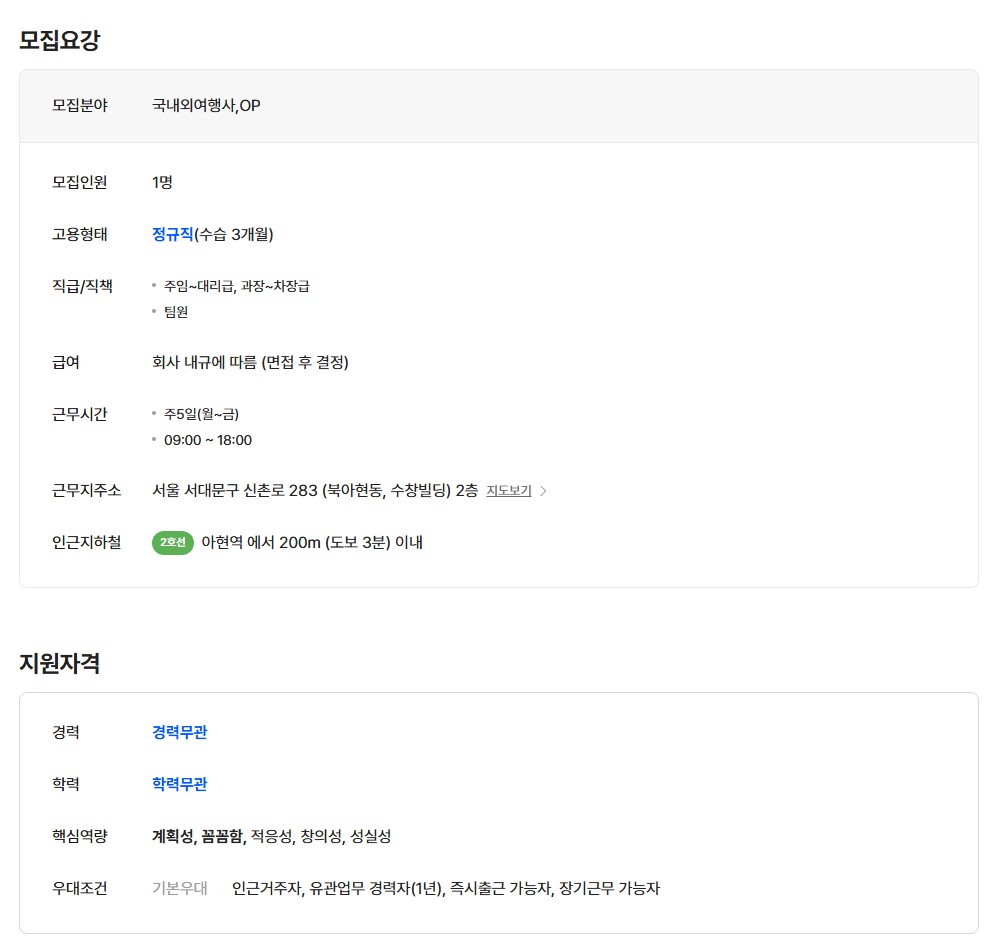Click the 국내외여행사,OP recruitment field text
The height and width of the screenshot is (946, 996).
pos(206,105)
